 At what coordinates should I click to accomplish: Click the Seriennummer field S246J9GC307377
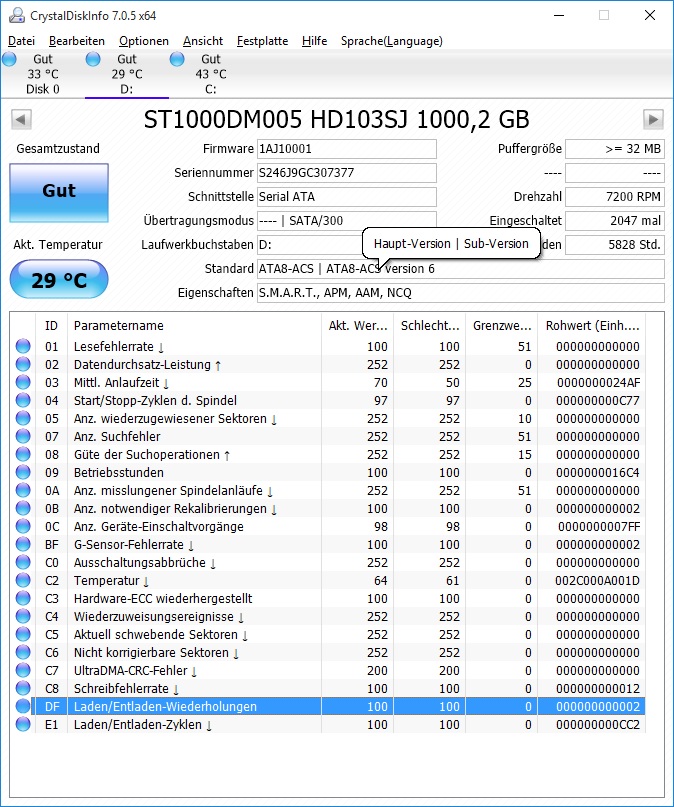[x=347, y=173]
